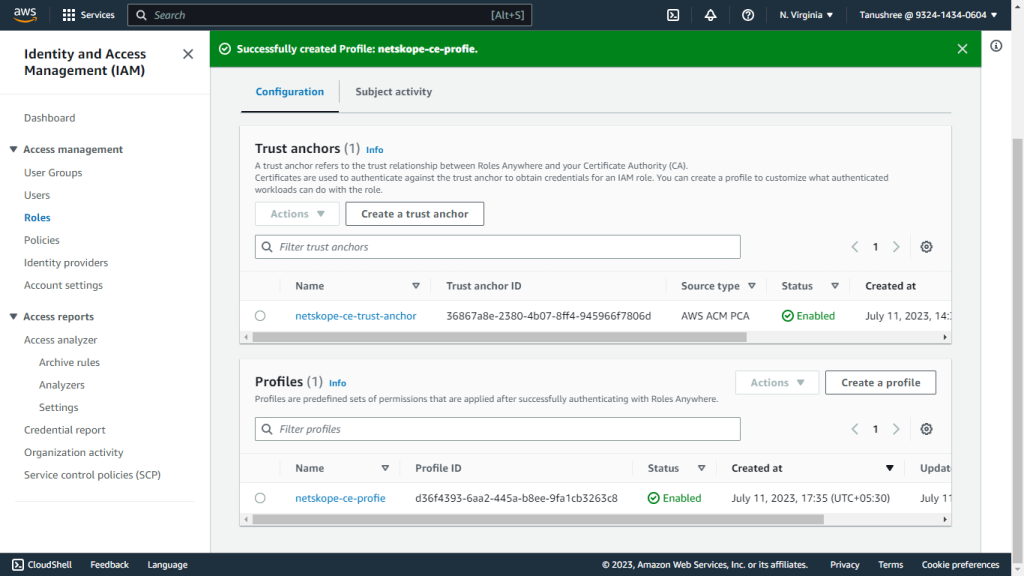Open CloudShell in the footer
Viewport: 1024px width, 576px height.
click(42, 565)
